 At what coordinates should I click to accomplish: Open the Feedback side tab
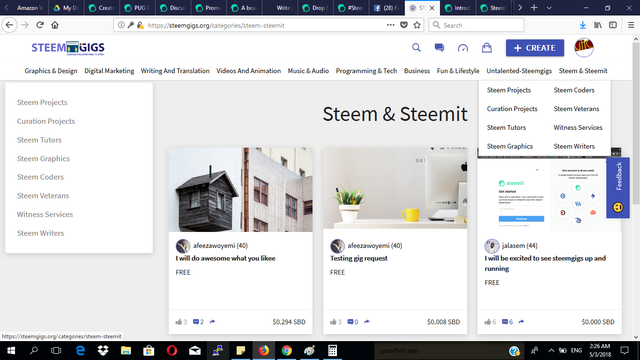pos(618,188)
